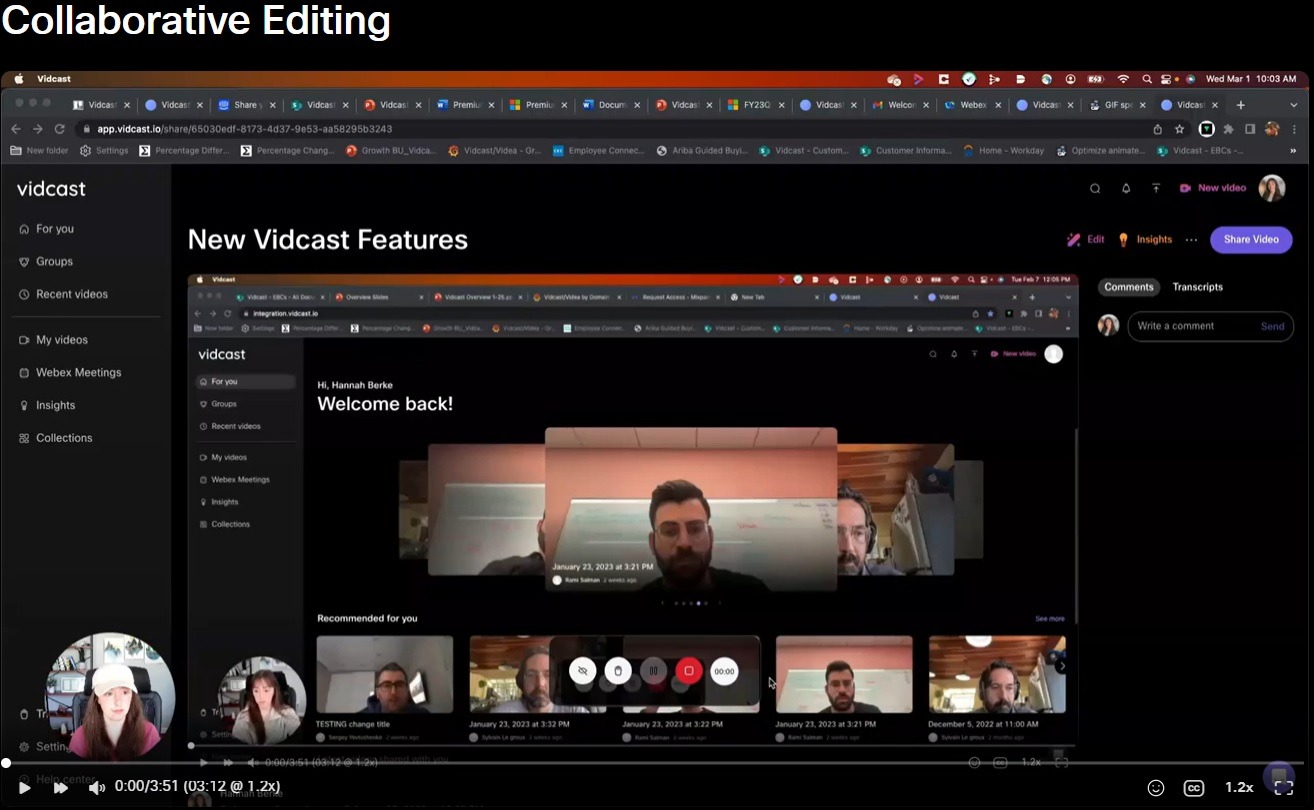The width and height of the screenshot is (1314, 810).
Task: Open Home - Workday bookmark in outer browser
Action: [x=1003, y=151]
